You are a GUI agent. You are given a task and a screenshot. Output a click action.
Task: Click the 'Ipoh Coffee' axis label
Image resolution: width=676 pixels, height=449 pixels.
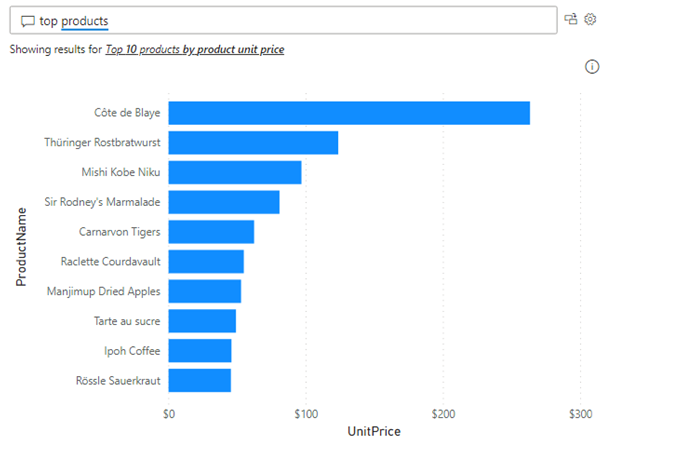coord(132,351)
